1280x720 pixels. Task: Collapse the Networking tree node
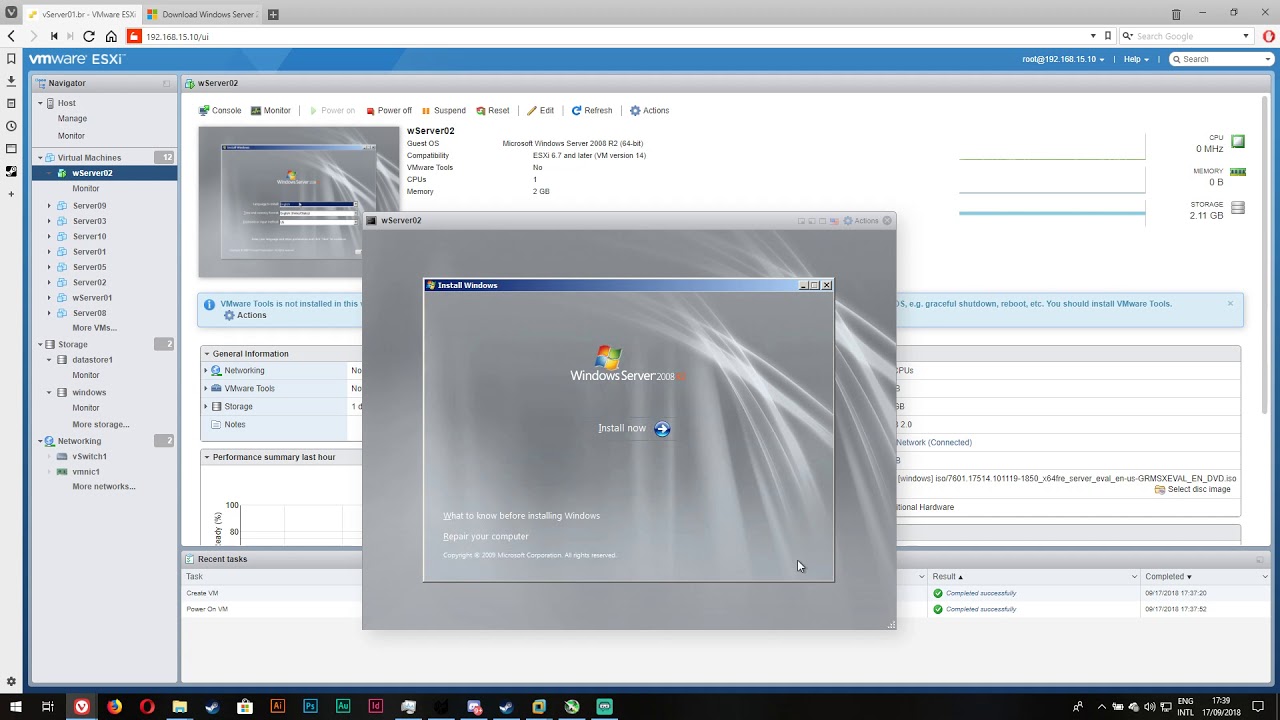[41, 441]
